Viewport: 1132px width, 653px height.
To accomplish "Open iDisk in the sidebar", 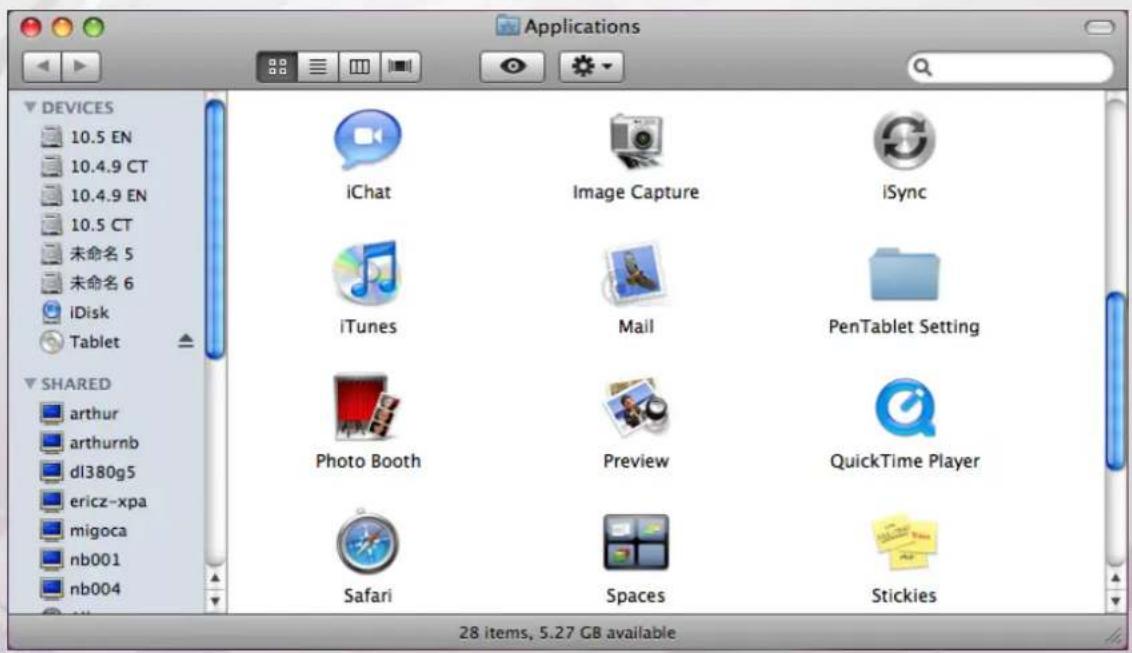I will (75, 312).
